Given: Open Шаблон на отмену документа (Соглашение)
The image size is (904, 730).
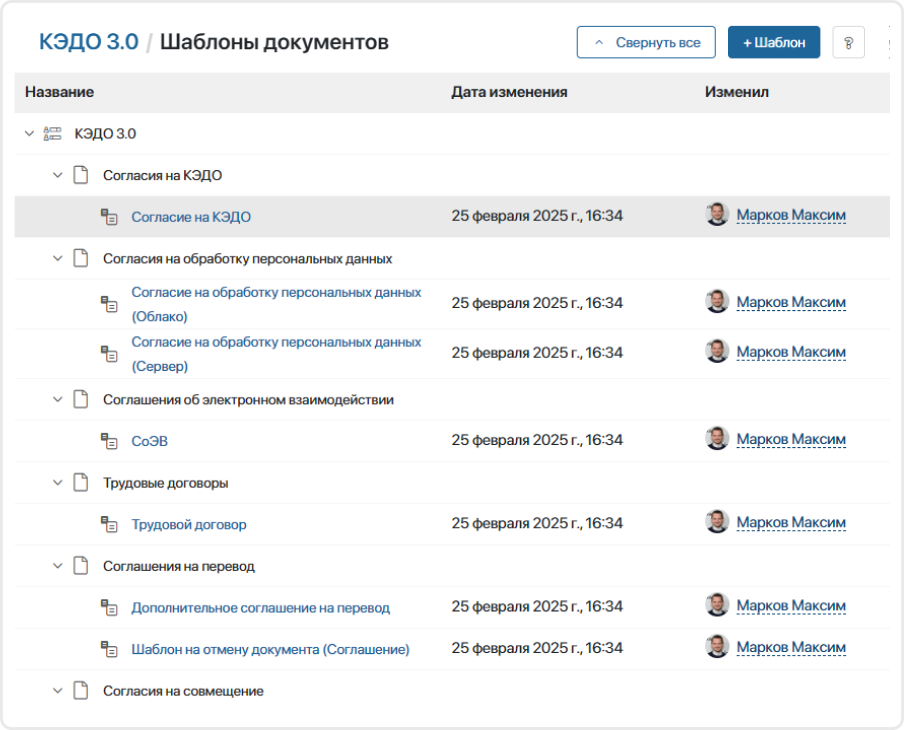Looking at the screenshot, I should click(x=270, y=649).
